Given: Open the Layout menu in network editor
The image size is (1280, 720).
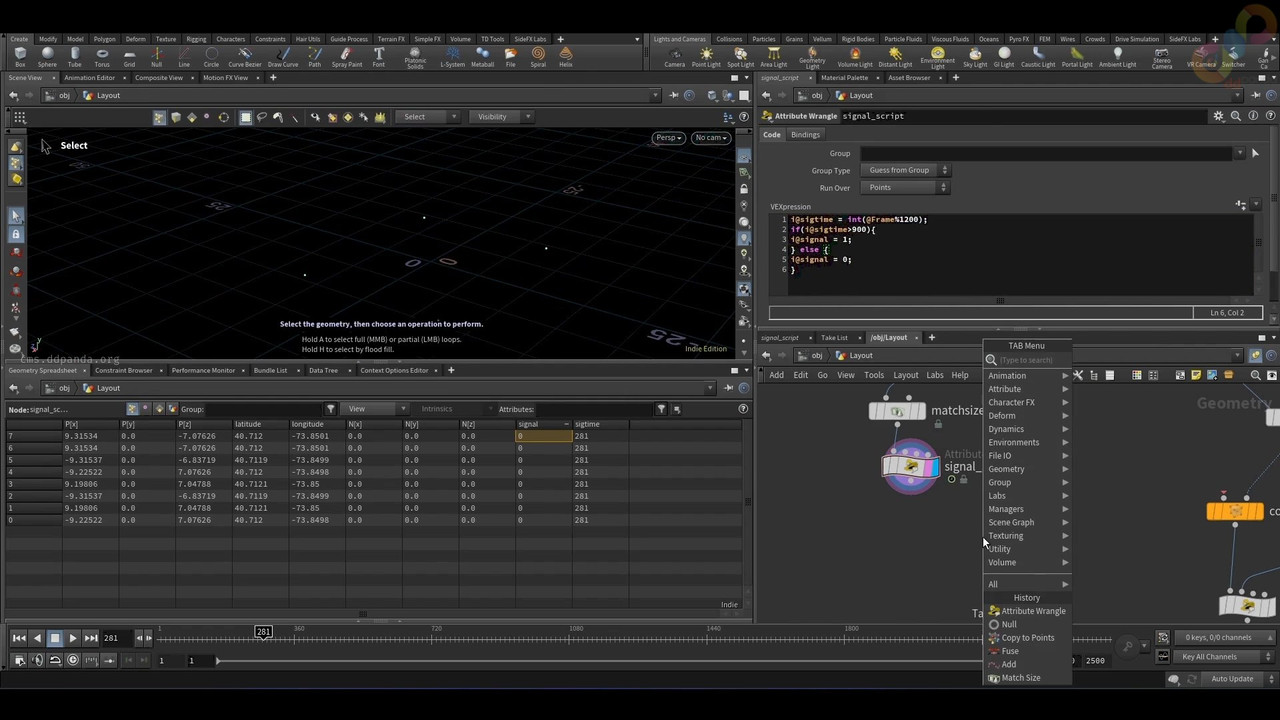Looking at the screenshot, I should [x=906, y=375].
